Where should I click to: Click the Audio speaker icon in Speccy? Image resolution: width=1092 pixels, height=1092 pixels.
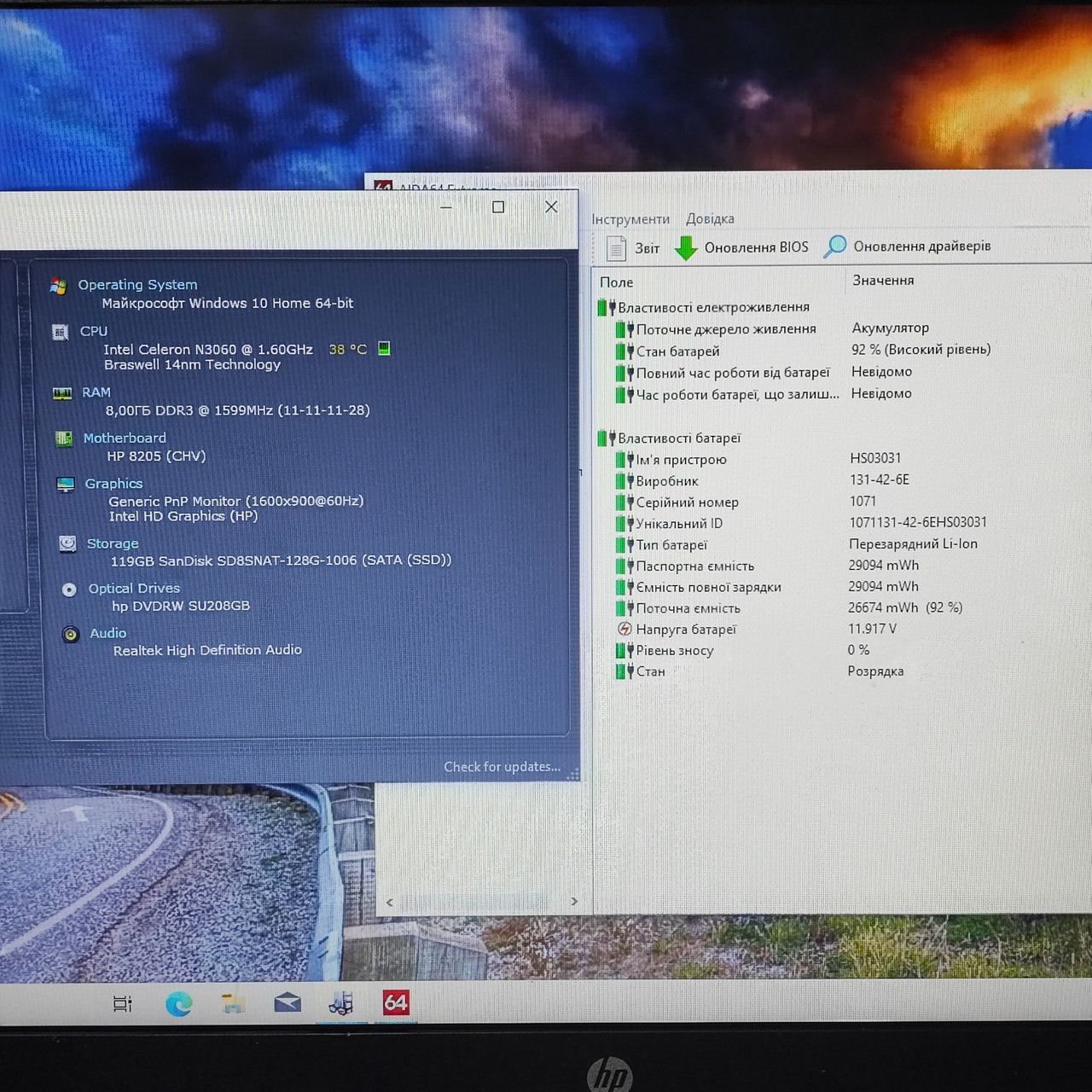[71, 634]
